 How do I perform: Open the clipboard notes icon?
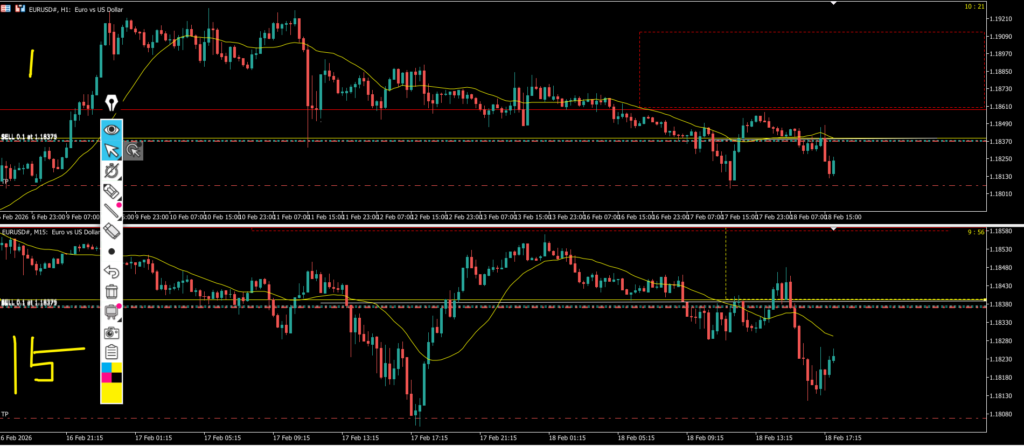point(111,351)
